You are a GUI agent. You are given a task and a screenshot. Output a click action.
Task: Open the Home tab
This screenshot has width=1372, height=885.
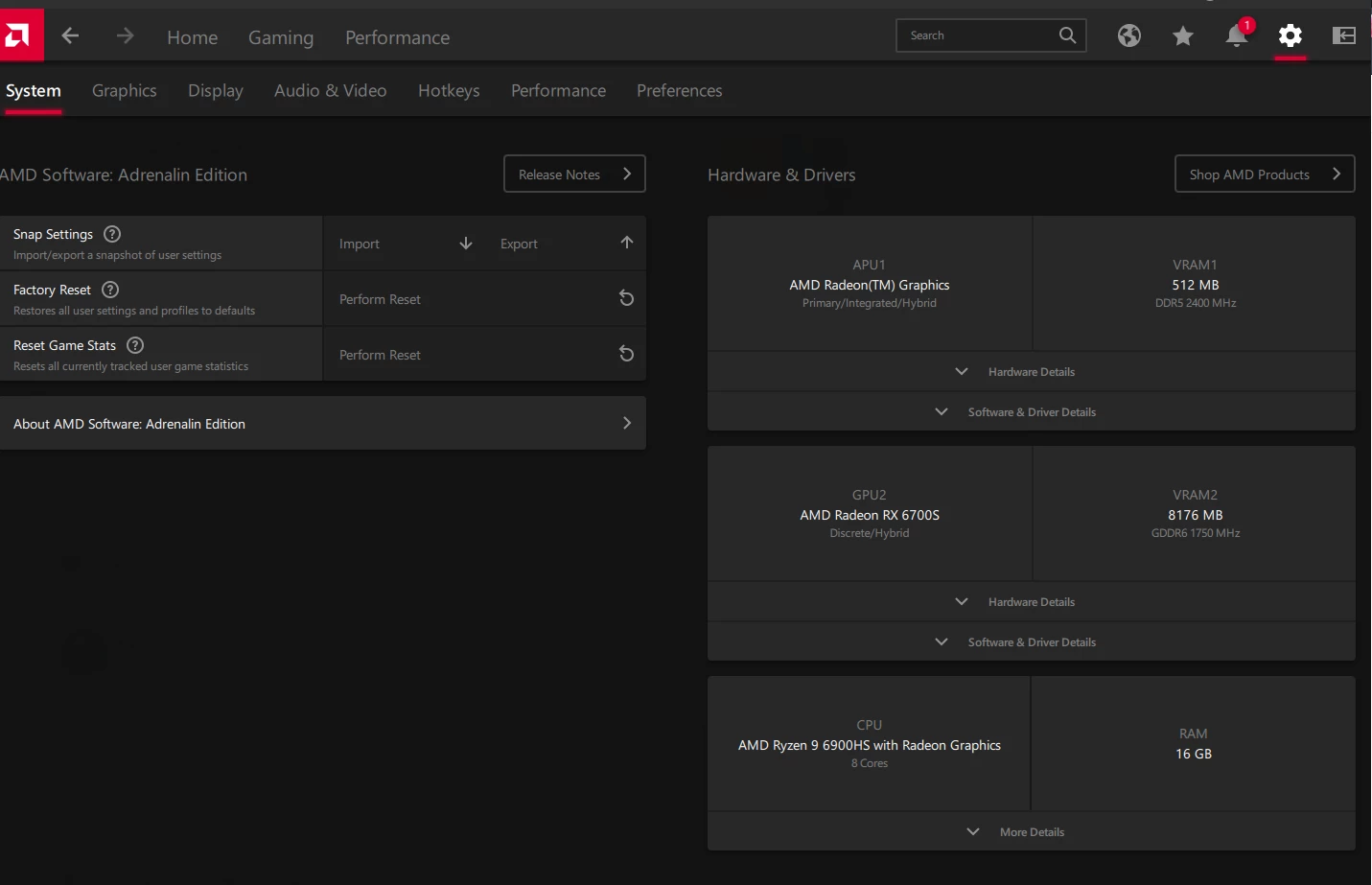tap(193, 37)
